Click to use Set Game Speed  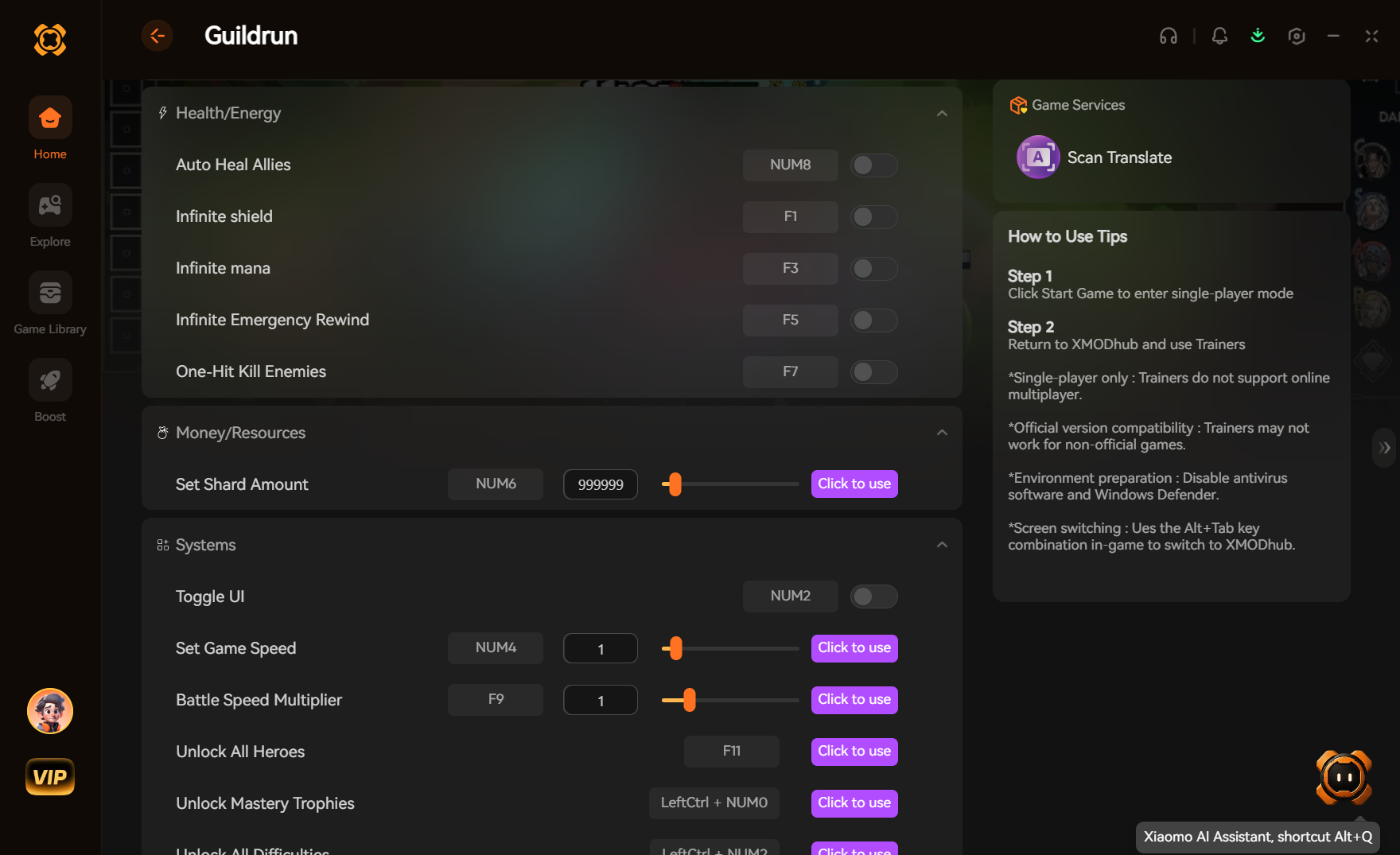click(854, 648)
